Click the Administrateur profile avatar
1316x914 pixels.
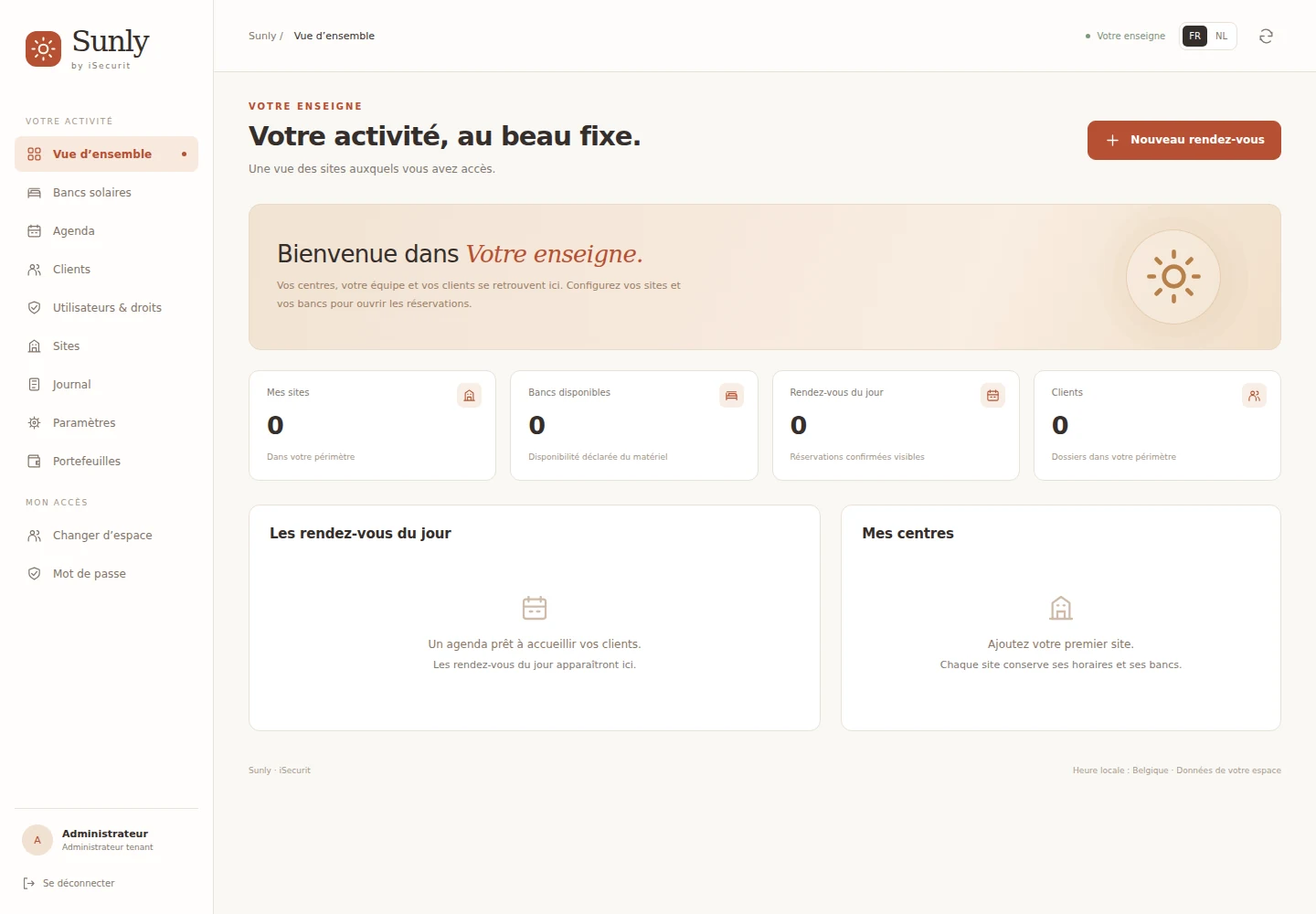tap(37, 840)
